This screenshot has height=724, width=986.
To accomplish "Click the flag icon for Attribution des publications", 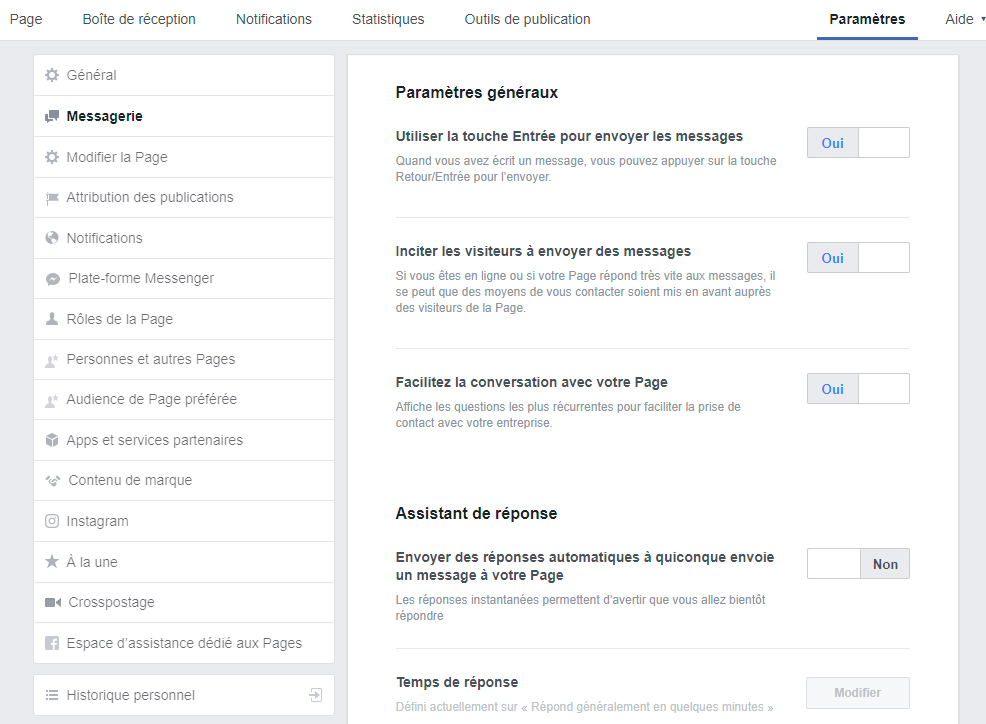I will tap(52, 198).
